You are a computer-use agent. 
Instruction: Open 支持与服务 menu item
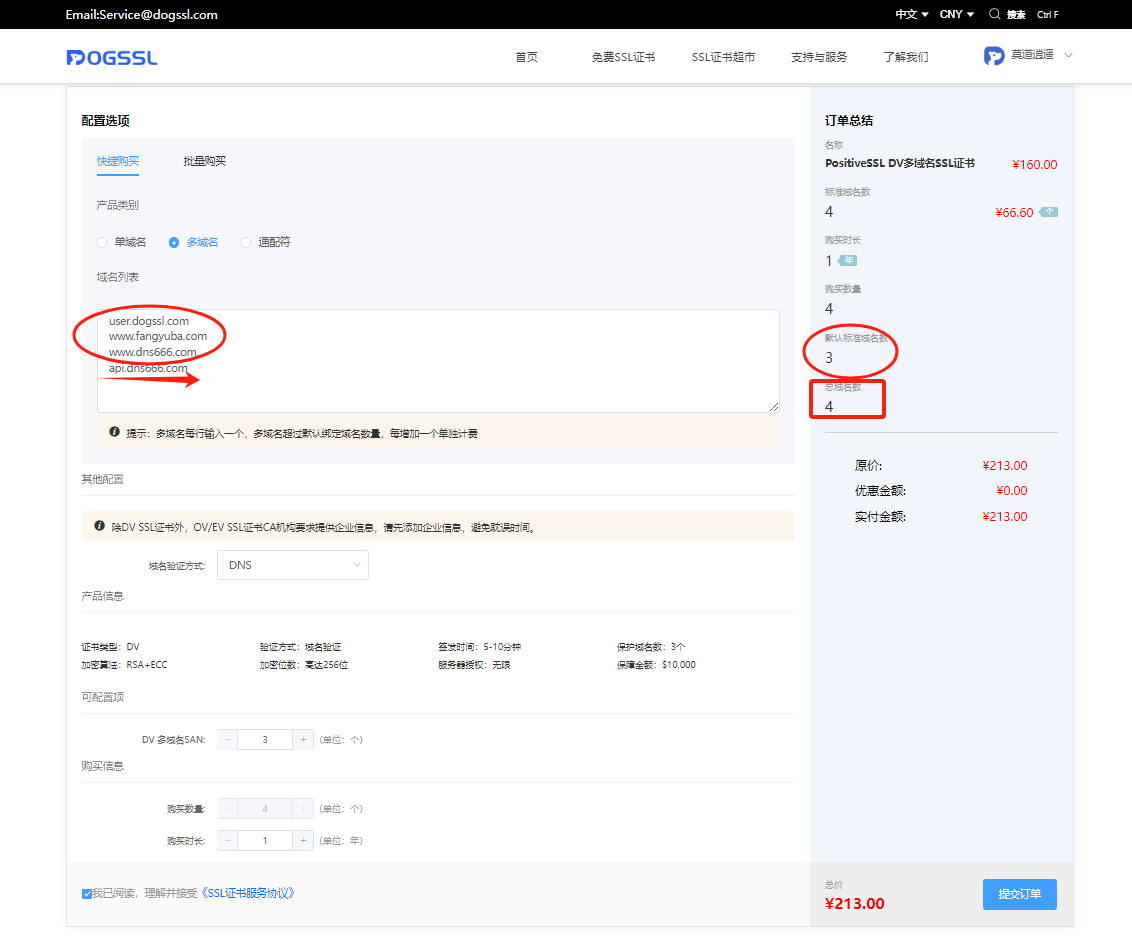click(x=819, y=57)
